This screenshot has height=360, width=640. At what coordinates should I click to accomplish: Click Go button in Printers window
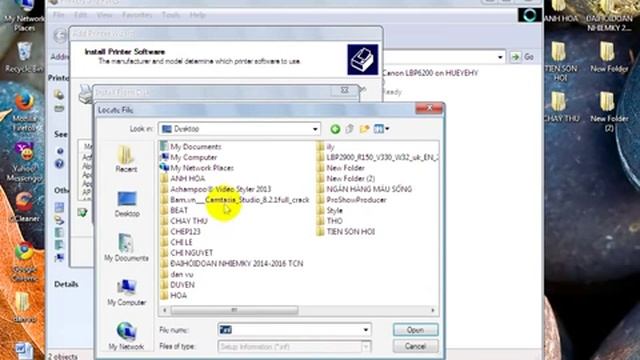pos(523,57)
